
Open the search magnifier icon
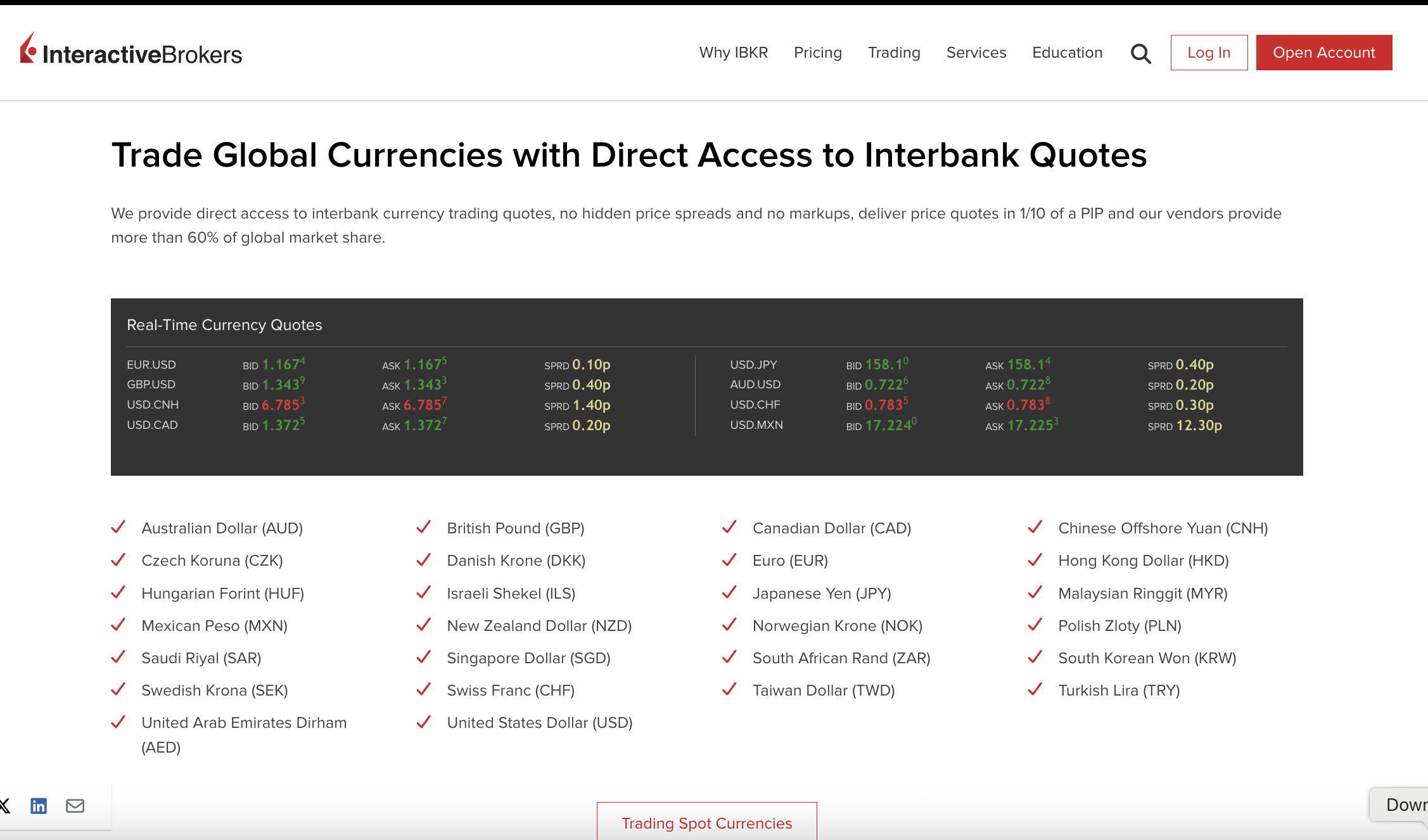tap(1140, 53)
